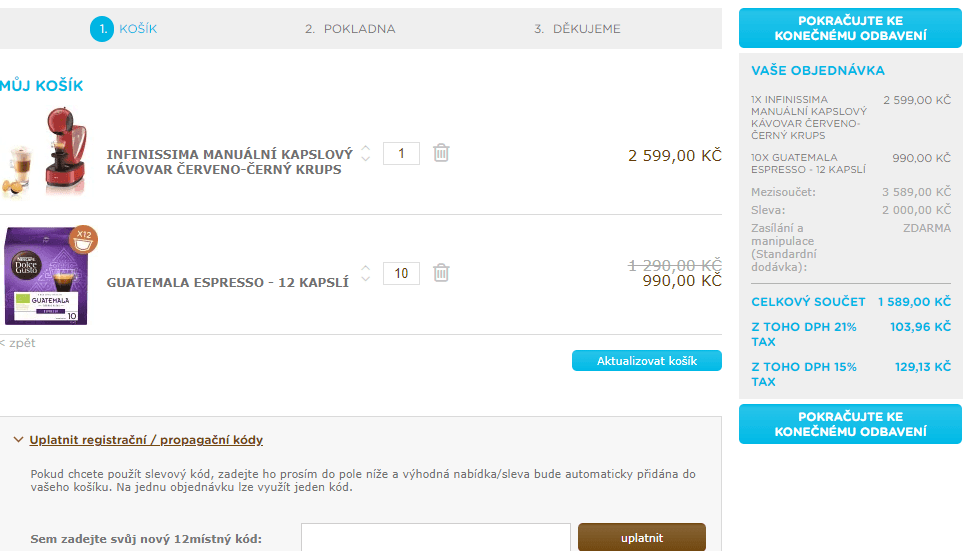Increase quantity of Guatemala Espresso capsules
Screen dimensions: 974x551
click(x=366, y=268)
